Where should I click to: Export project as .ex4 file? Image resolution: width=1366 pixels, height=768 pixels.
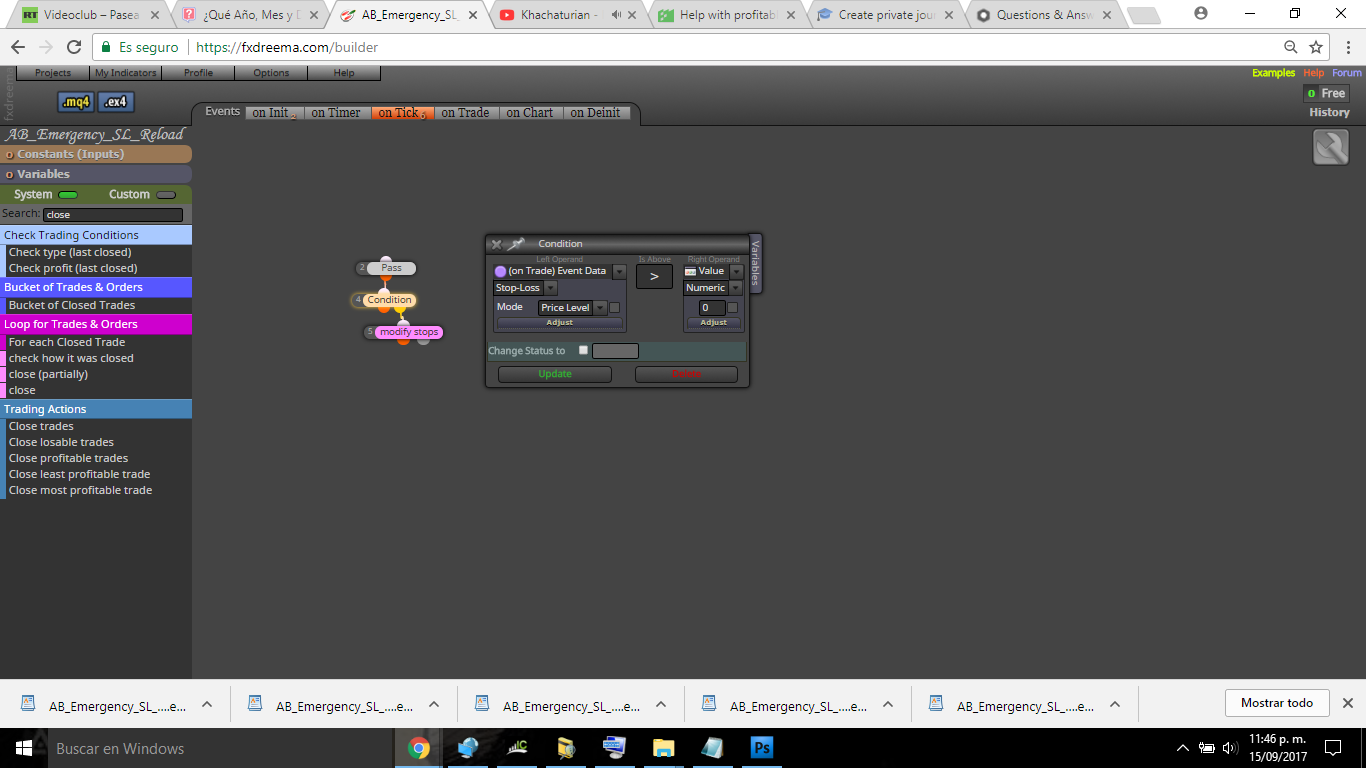tap(115, 102)
